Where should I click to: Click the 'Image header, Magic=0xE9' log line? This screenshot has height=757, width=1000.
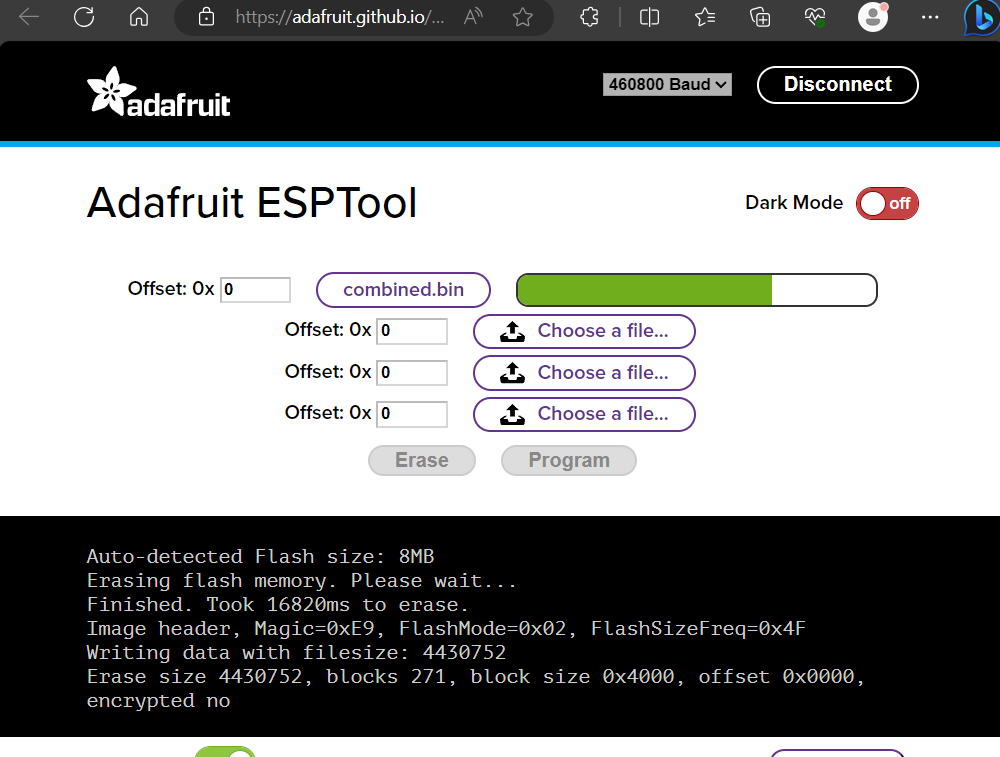pos(446,629)
